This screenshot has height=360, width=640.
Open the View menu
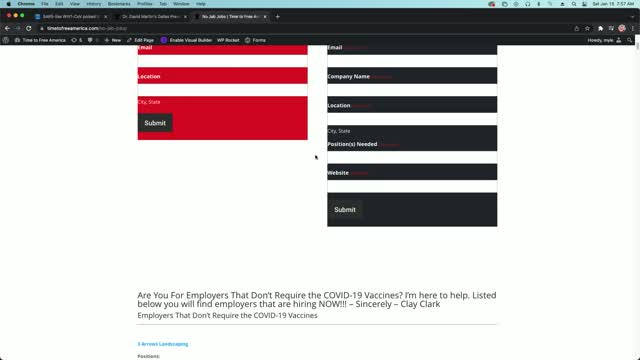pos(75,4)
